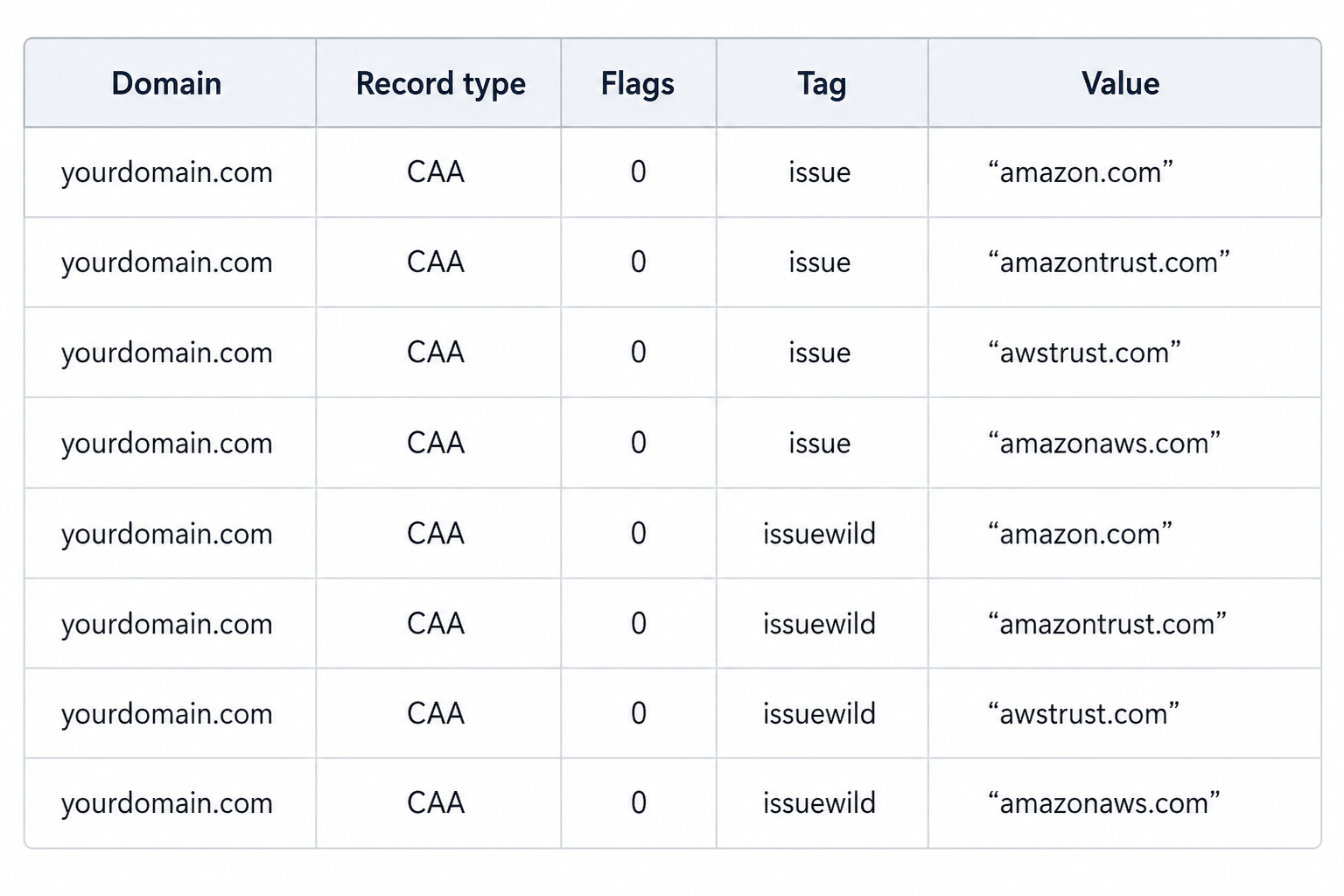Viewport: 1344px width, 896px height.
Task: Click the issuewild row's "amazon.com" value
Action: click(1080, 534)
